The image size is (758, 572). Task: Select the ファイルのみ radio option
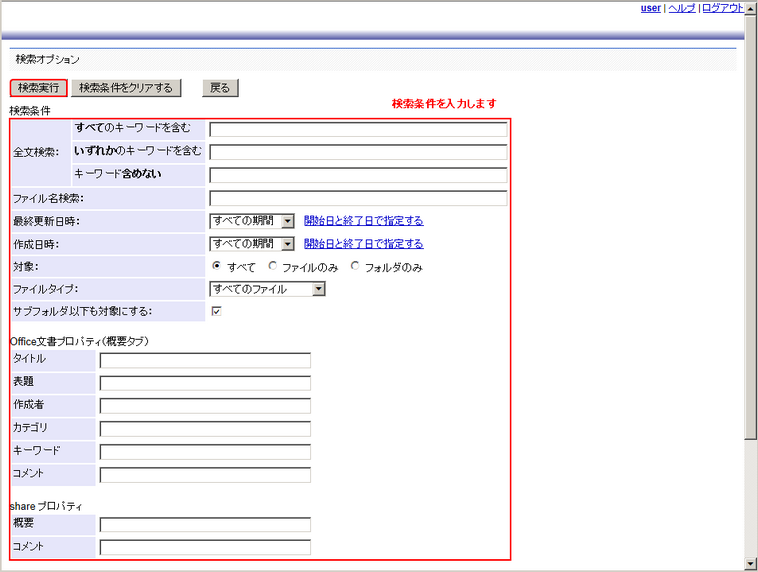(273, 266)
